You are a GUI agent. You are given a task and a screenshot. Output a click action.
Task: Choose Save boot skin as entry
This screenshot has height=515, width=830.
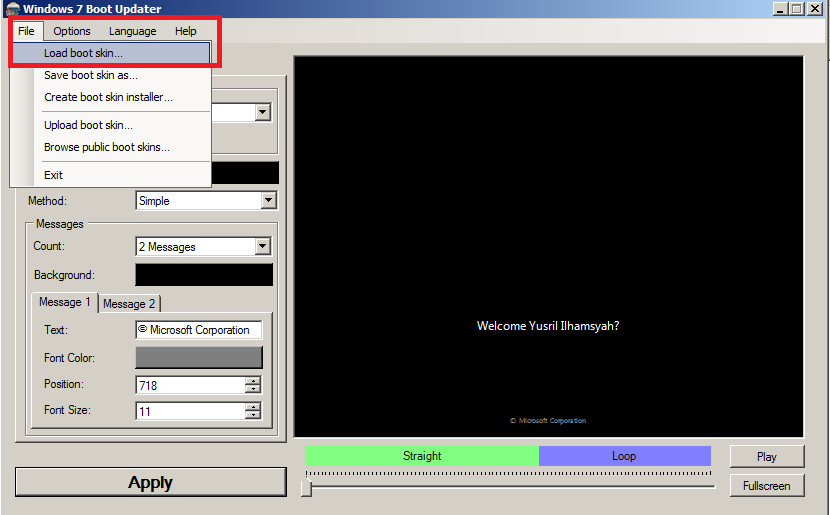pos(111,75)
